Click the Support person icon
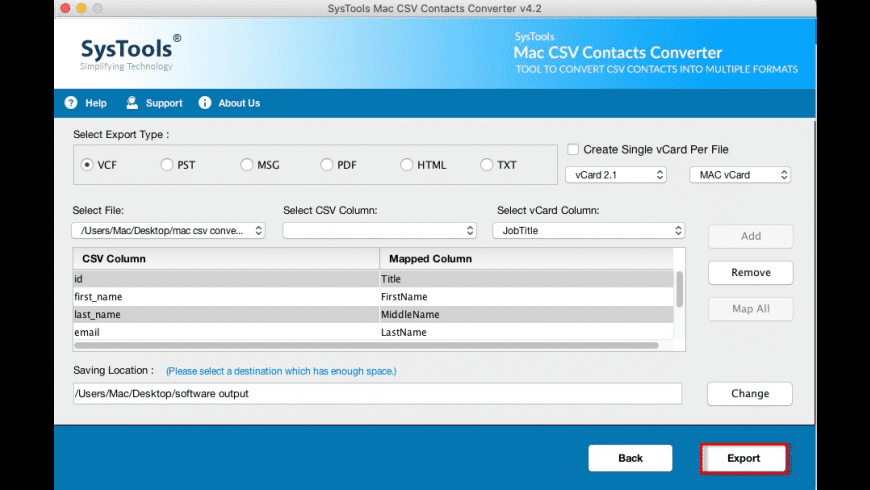 click(132, 103)
